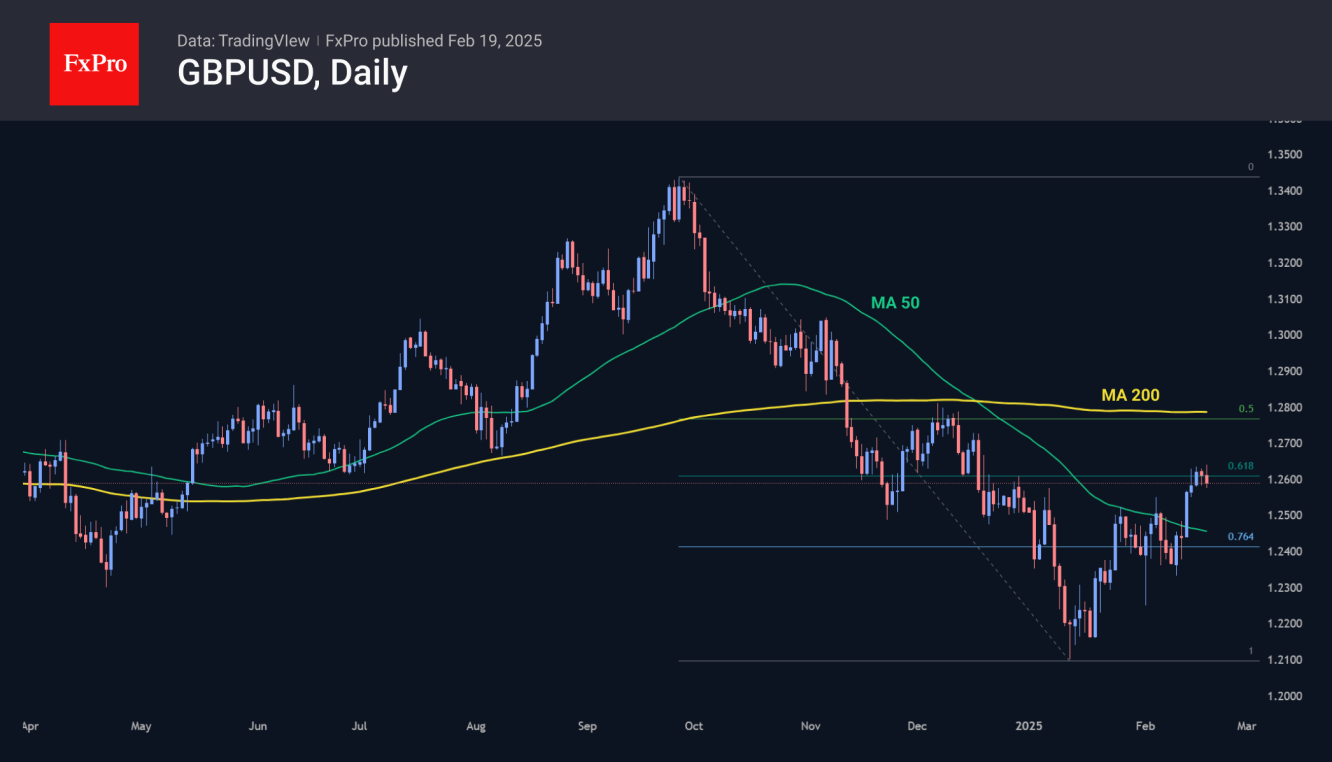Click the 'May' time axis label
This screenshot has height=762, width=1332.
point(141,726)
